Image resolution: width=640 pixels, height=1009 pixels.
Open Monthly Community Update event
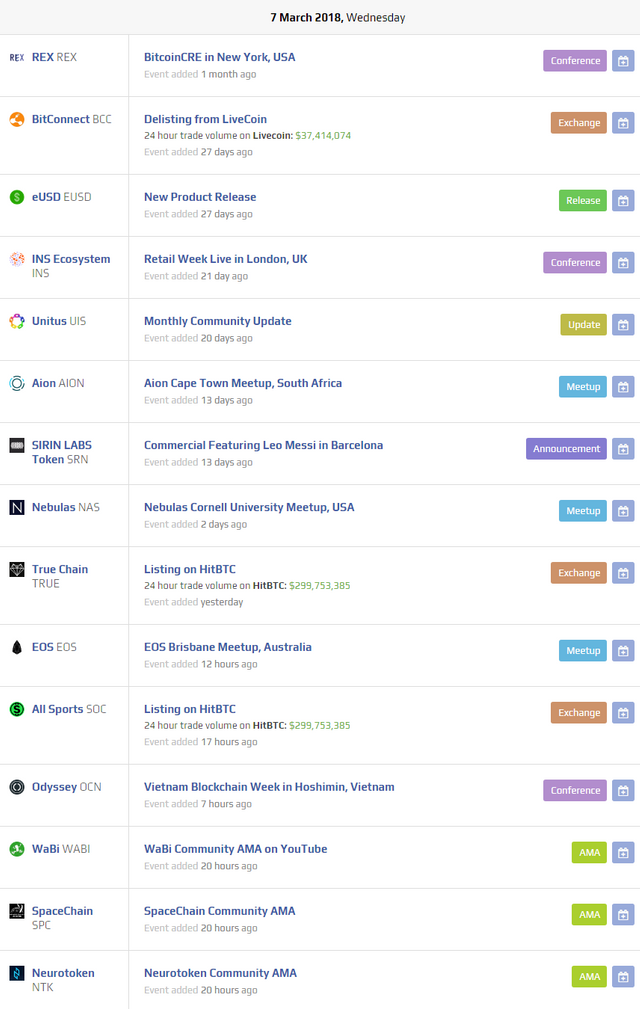217,321
